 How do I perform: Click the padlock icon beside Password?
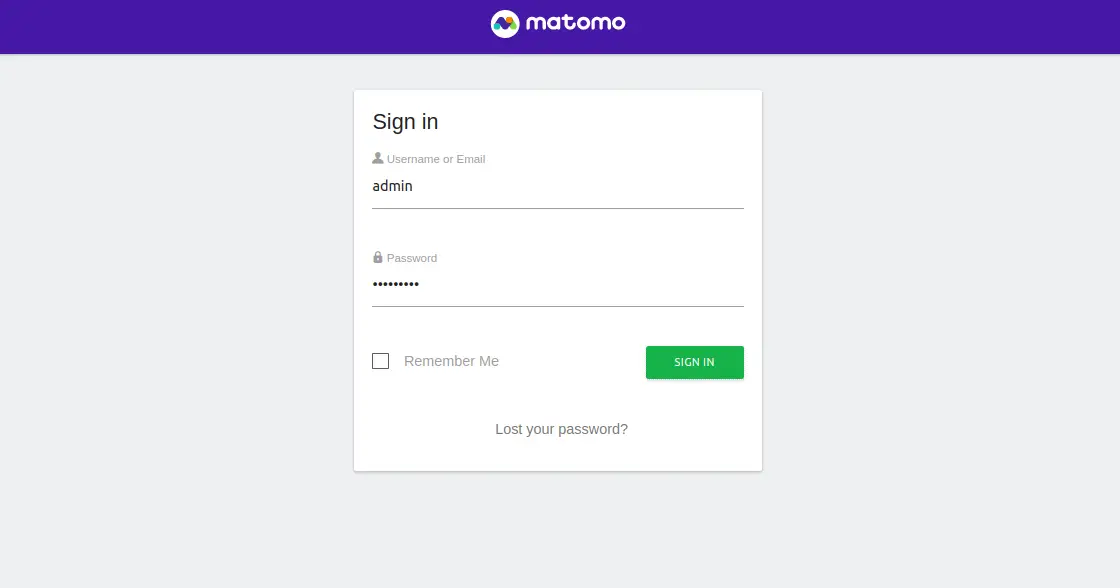click(378, 256)
